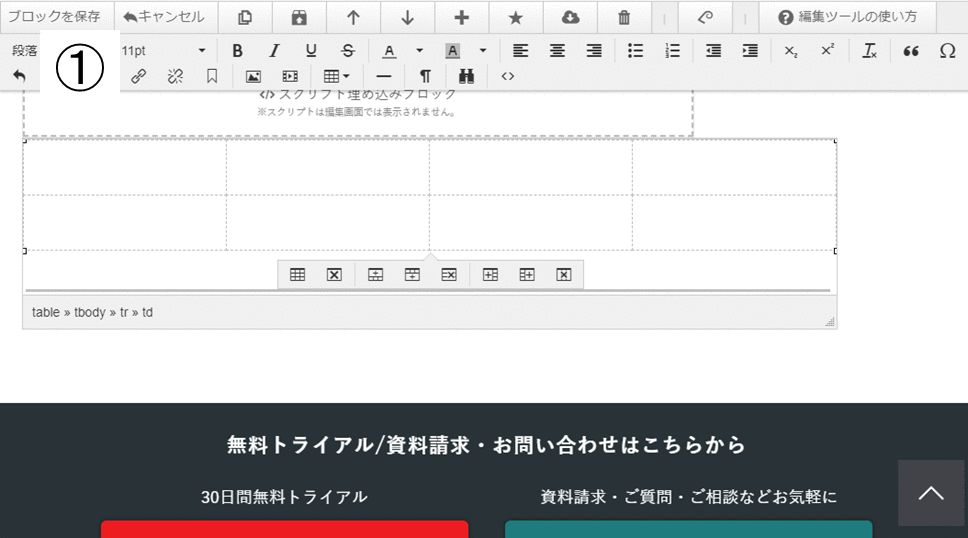Delete the table from the table toolbar
This screenshot has height=538, width=968.
pos(334,275)
